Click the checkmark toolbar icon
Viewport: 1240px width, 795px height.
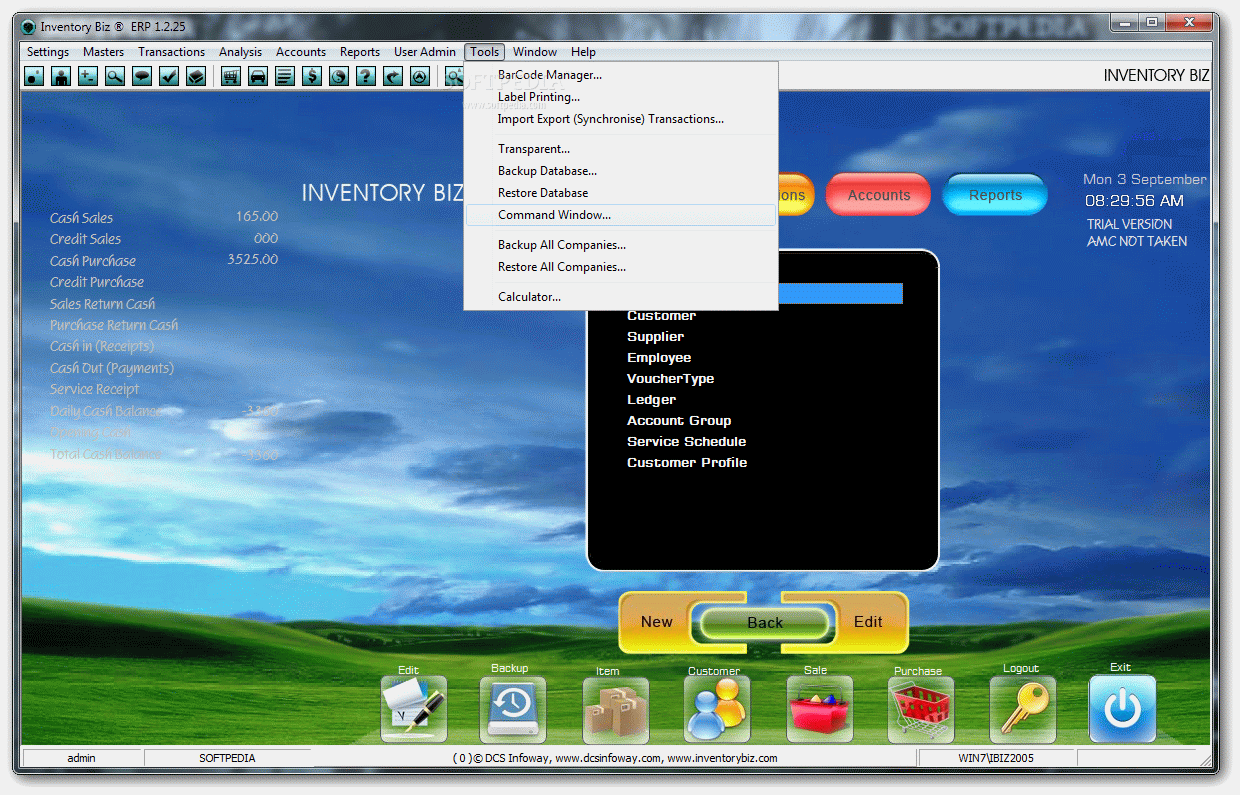[x=169, y=75]
